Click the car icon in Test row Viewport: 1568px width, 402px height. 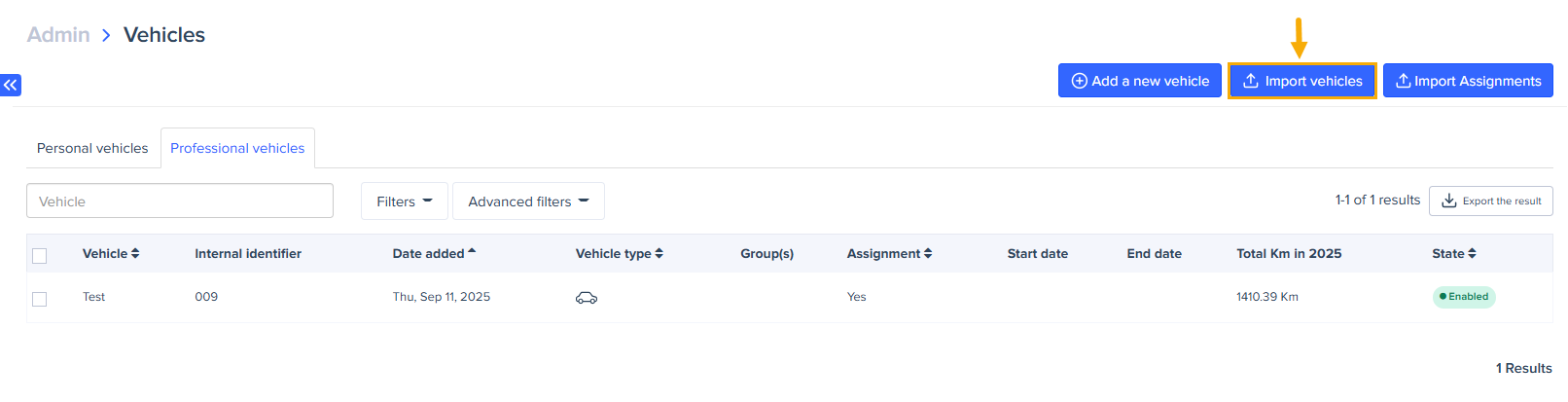[x=587, y=298]
